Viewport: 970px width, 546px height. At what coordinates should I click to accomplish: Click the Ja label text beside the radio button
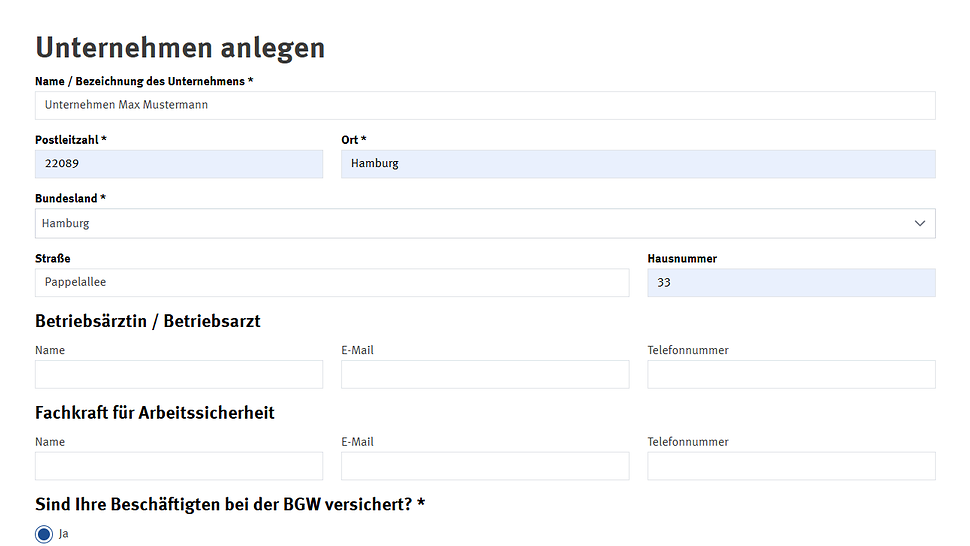click(63, 534)
